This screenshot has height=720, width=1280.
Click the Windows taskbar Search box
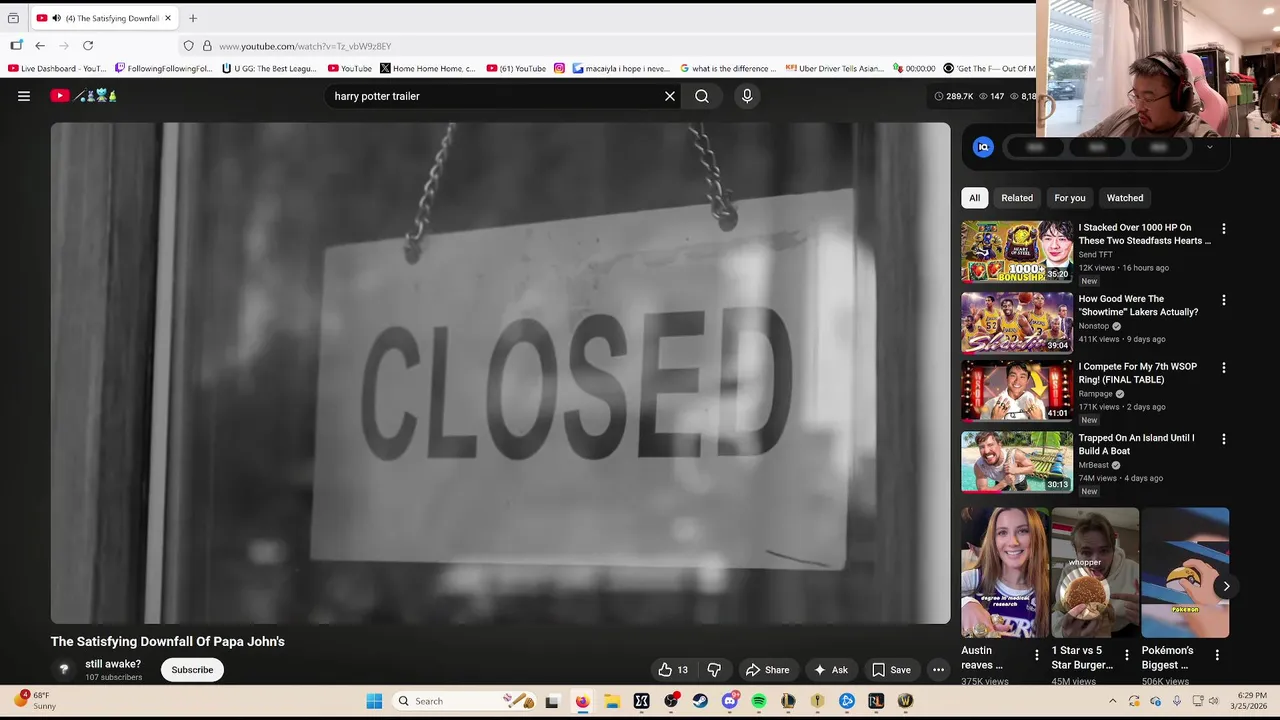tap(464, 701)
